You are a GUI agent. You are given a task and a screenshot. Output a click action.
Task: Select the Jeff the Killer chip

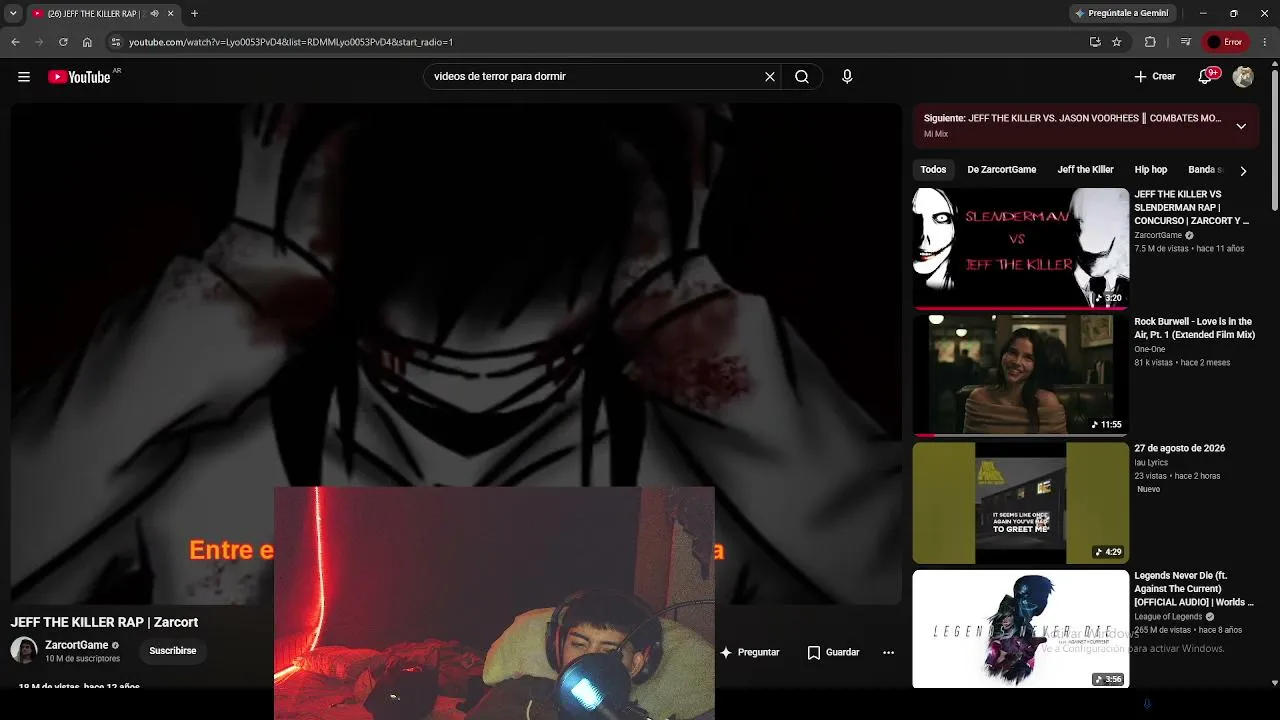[1085, 170]
